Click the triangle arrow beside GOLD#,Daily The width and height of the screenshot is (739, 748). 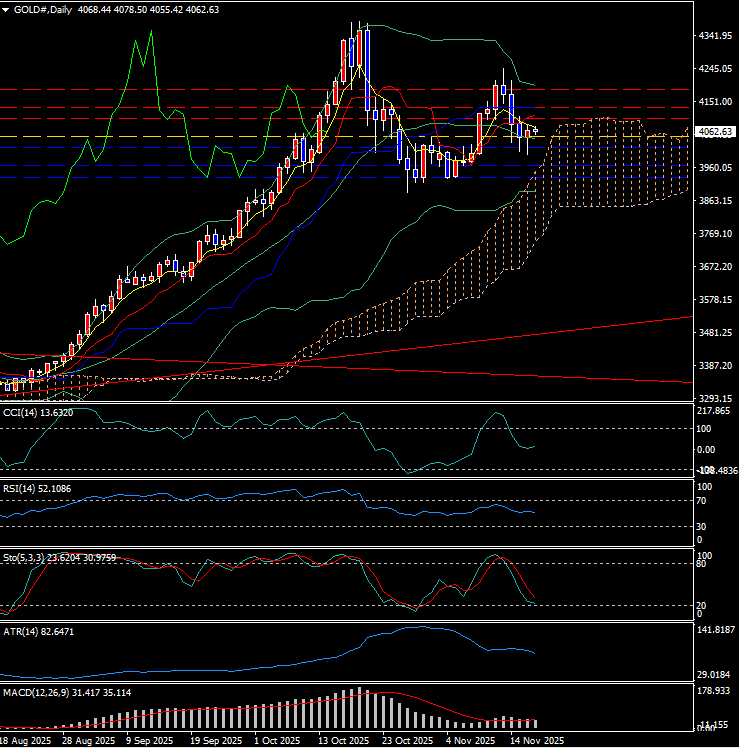tap(6, 8)
